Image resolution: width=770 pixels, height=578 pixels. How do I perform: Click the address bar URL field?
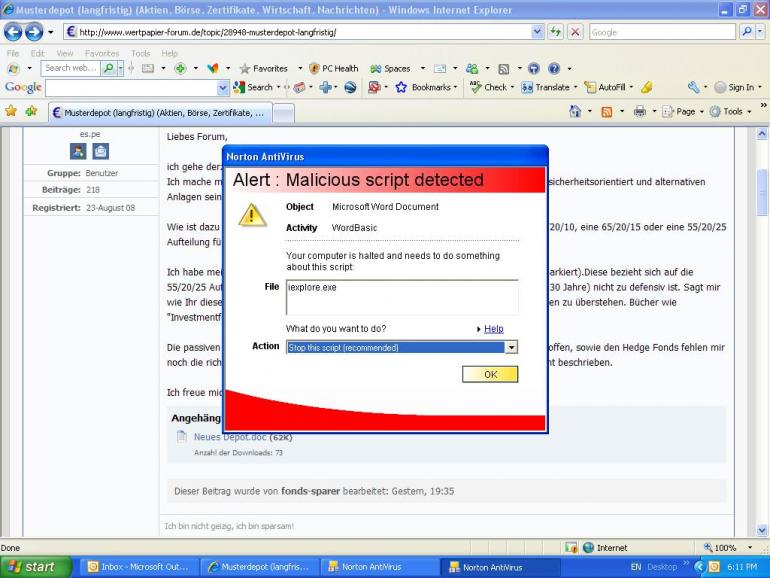[x=299, y=32]
